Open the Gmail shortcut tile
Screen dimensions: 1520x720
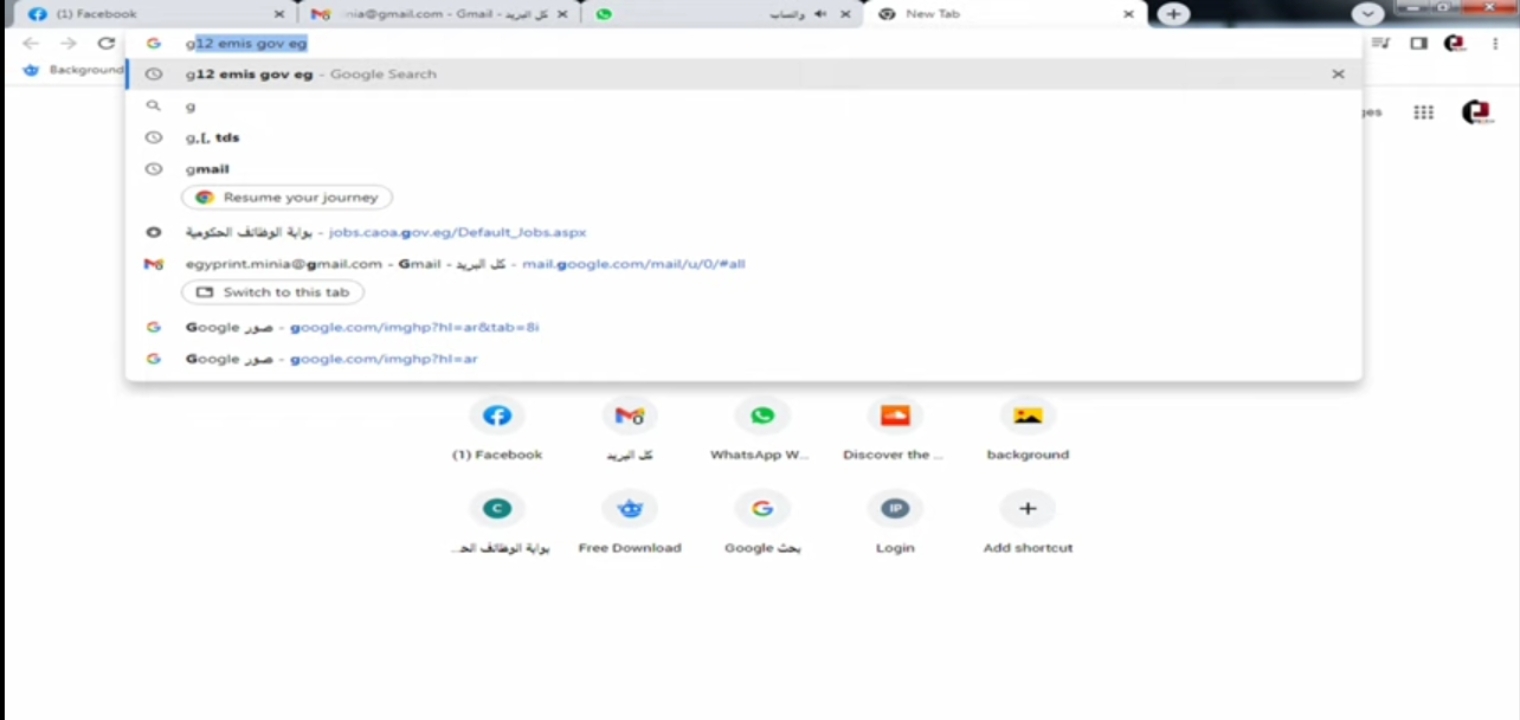629,431
